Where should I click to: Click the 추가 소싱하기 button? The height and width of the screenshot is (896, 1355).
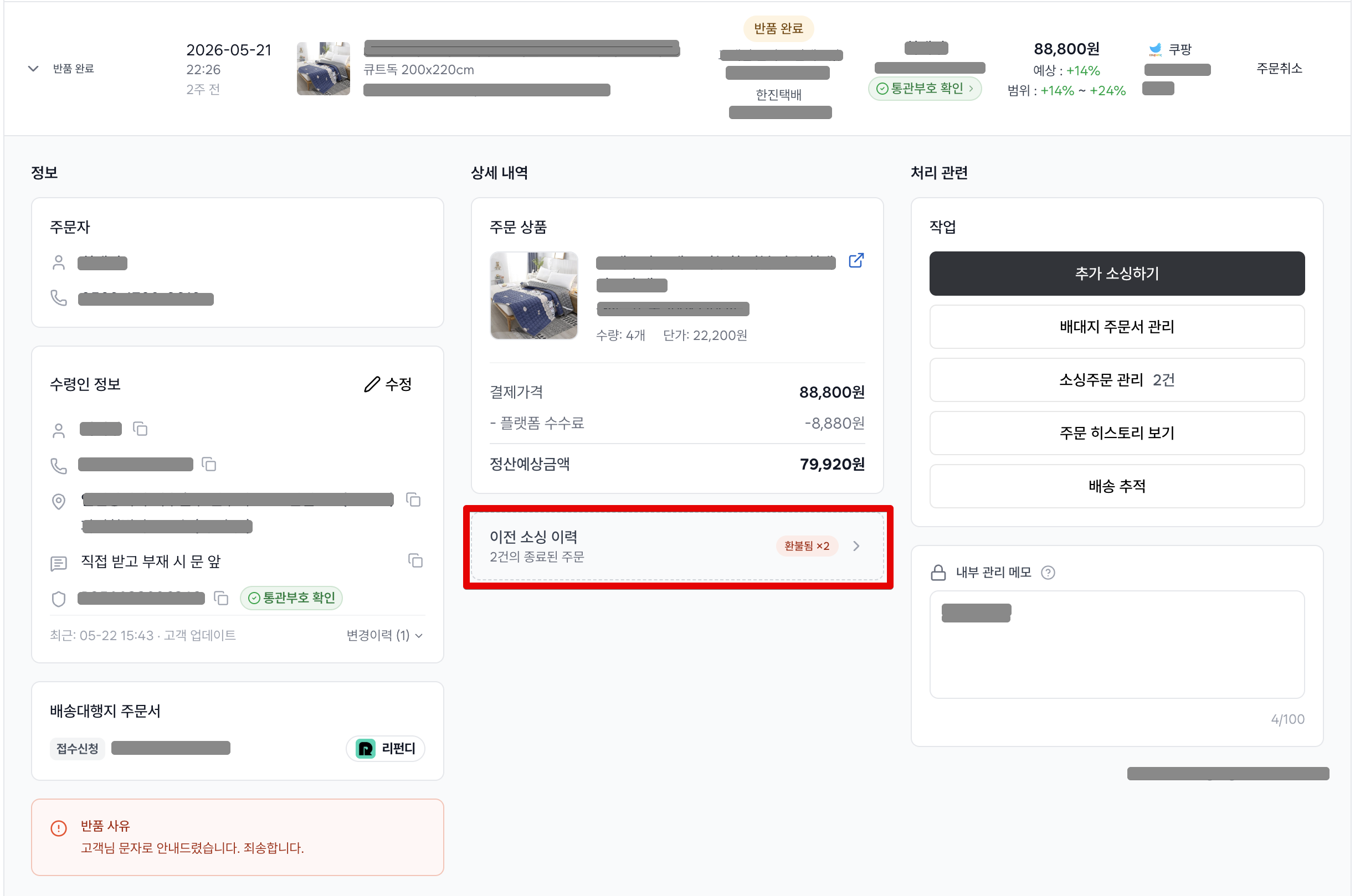click(1117, 273)
